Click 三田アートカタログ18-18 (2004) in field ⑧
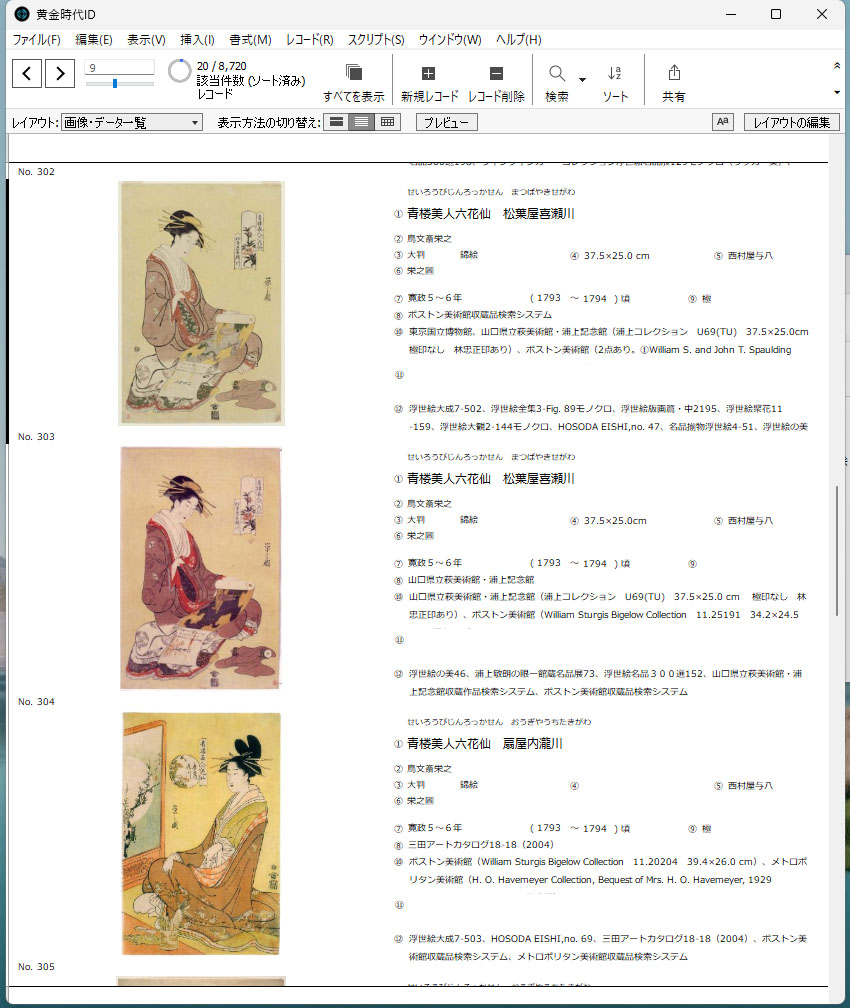 pos(480,845)
